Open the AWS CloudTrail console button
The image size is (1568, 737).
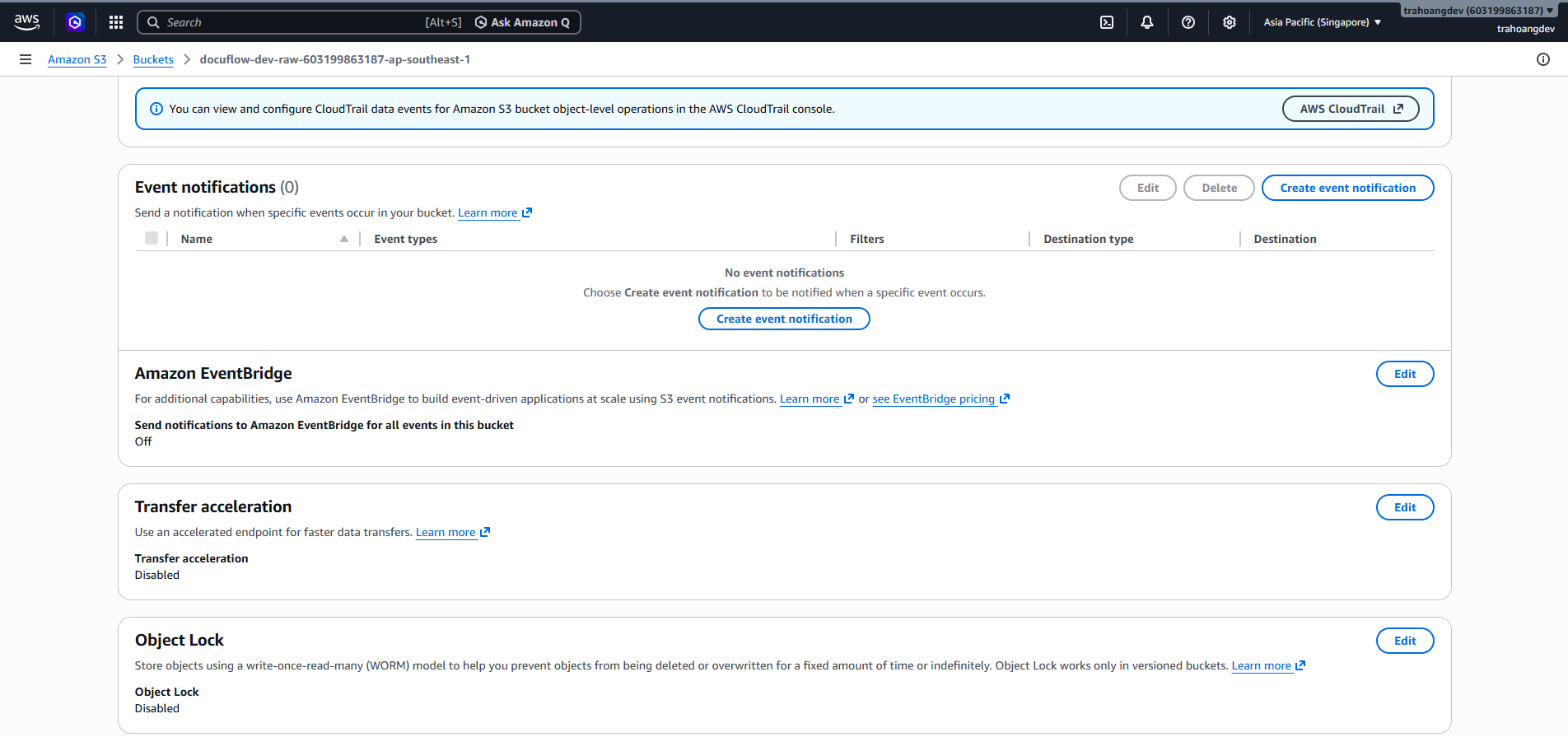click(1351, 109)
